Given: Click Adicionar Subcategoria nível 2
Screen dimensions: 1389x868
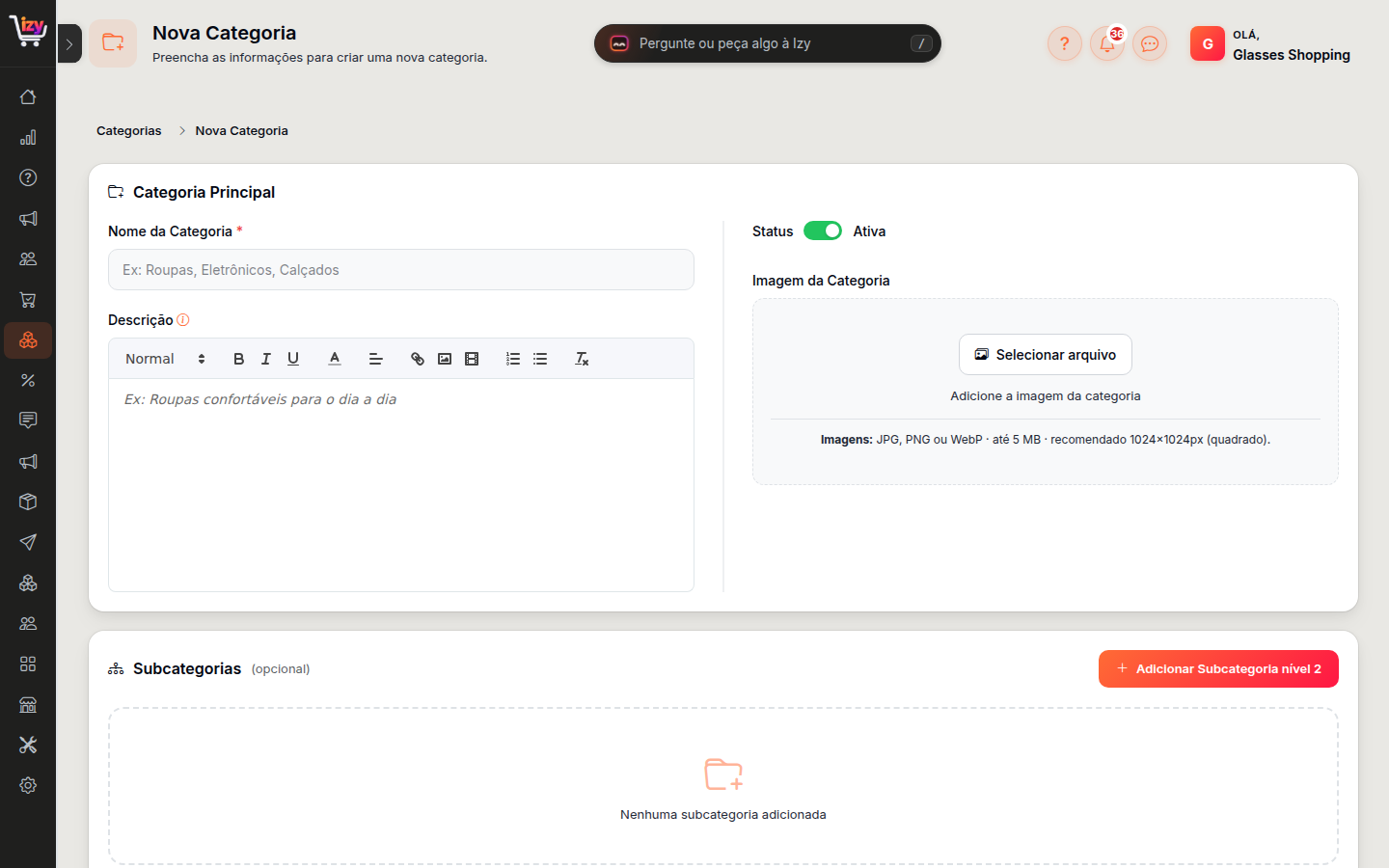Looking at the screenshot, I should coord(1218,668).
